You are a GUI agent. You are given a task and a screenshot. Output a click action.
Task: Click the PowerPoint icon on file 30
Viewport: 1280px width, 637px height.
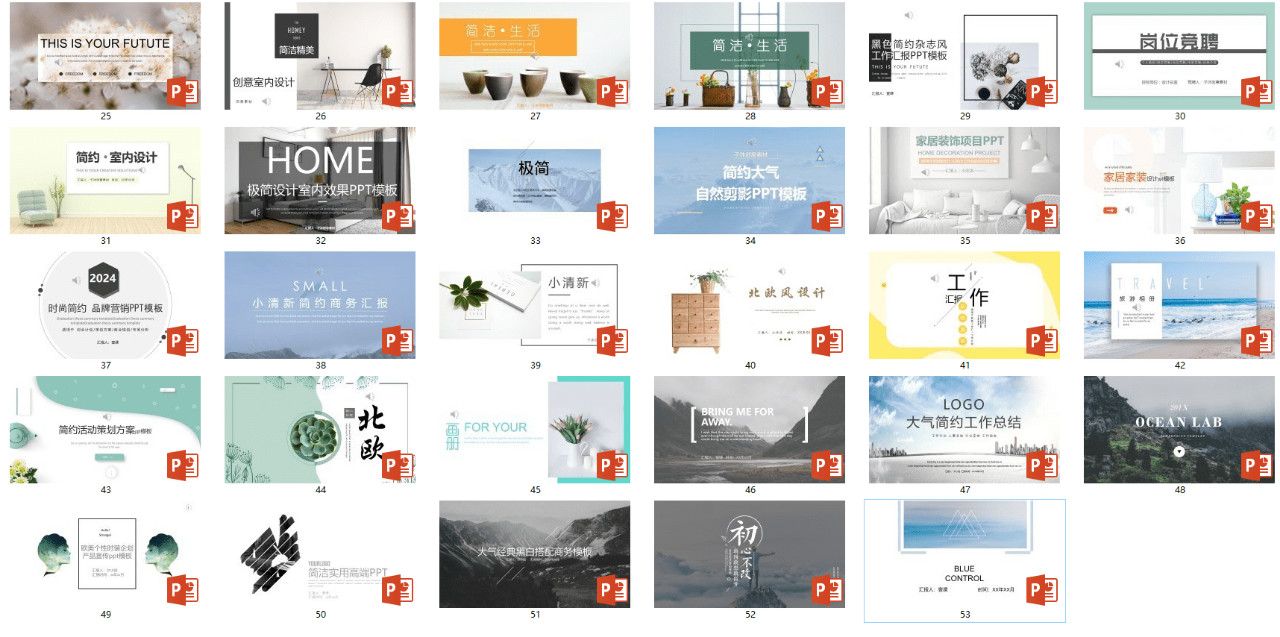1258,92
